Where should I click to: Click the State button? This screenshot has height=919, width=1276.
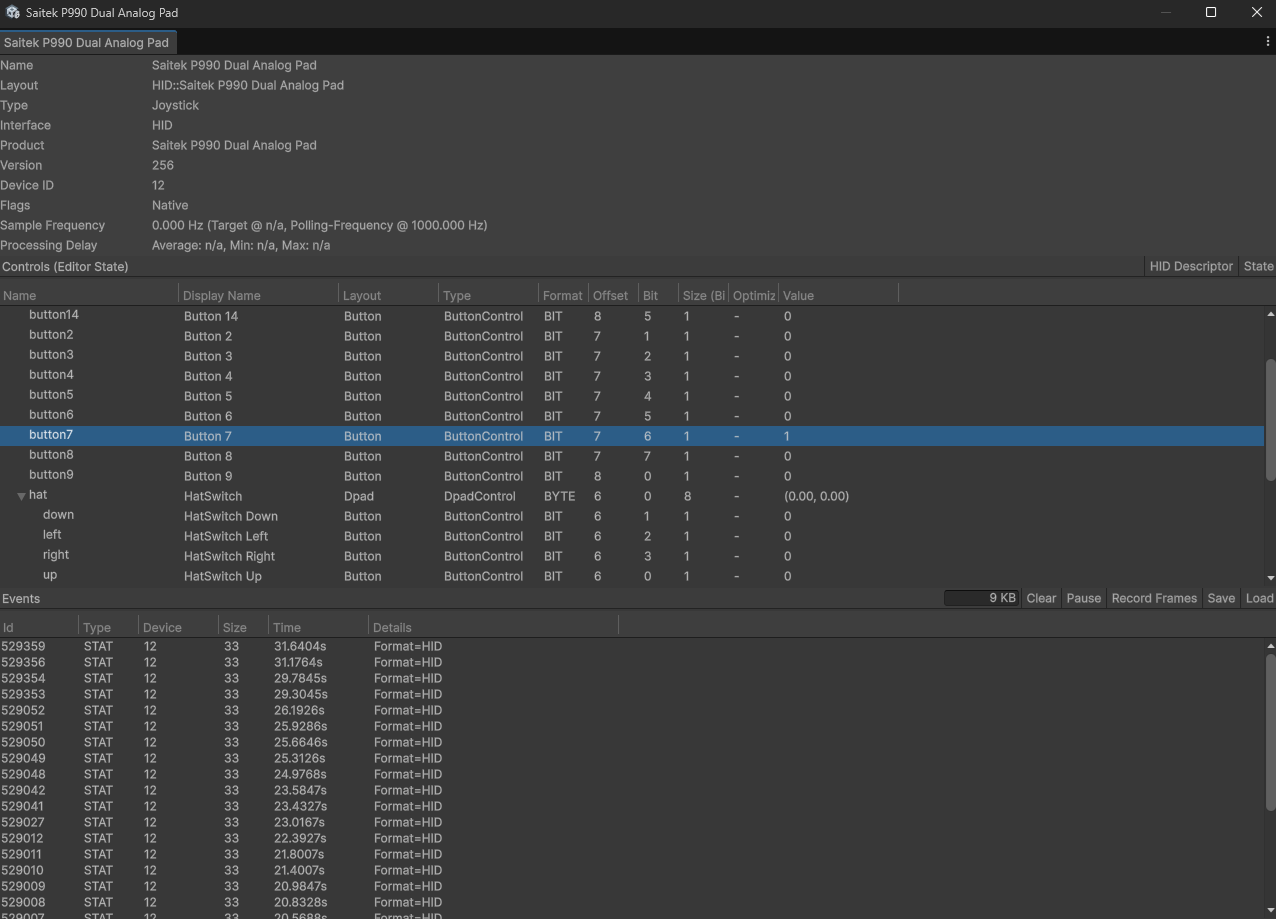[1258, 266]
